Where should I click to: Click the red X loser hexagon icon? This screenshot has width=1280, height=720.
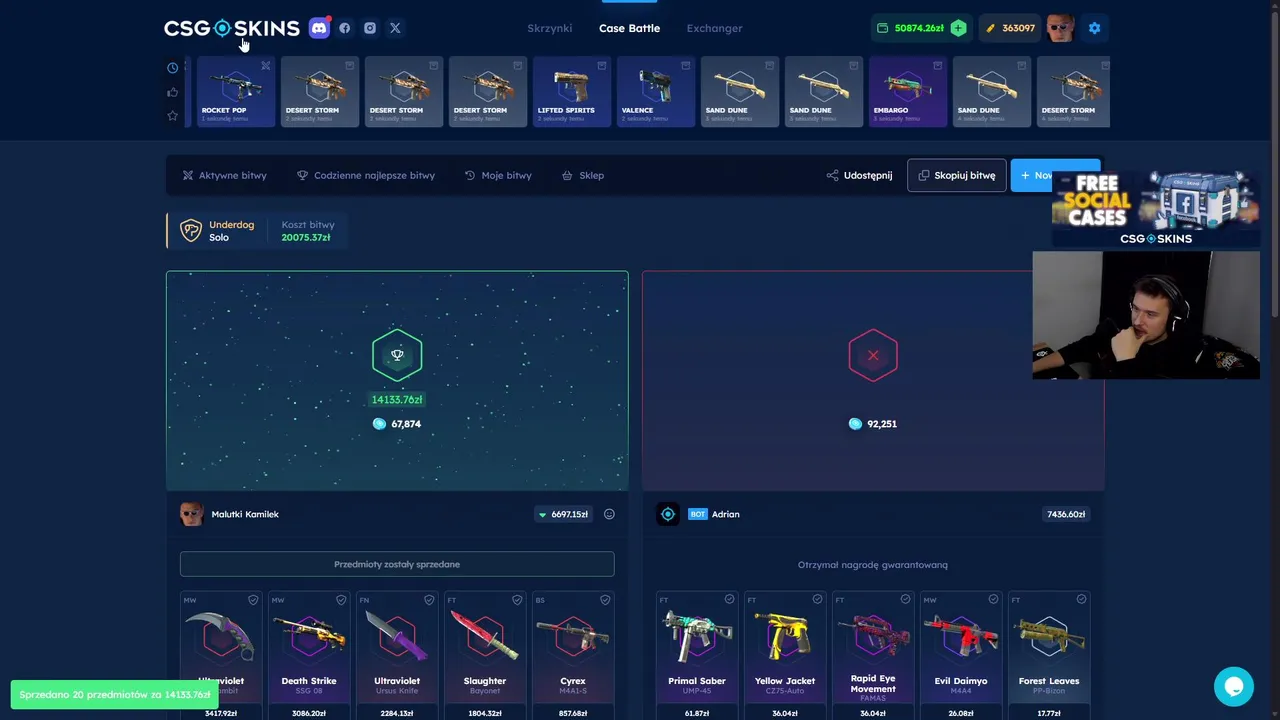[x=873, y=355]
